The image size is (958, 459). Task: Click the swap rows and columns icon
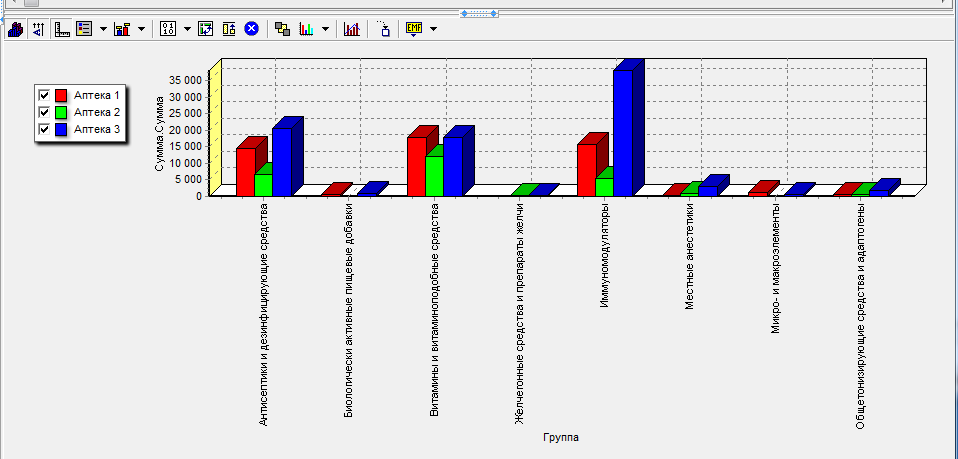(x=206, y=29)
